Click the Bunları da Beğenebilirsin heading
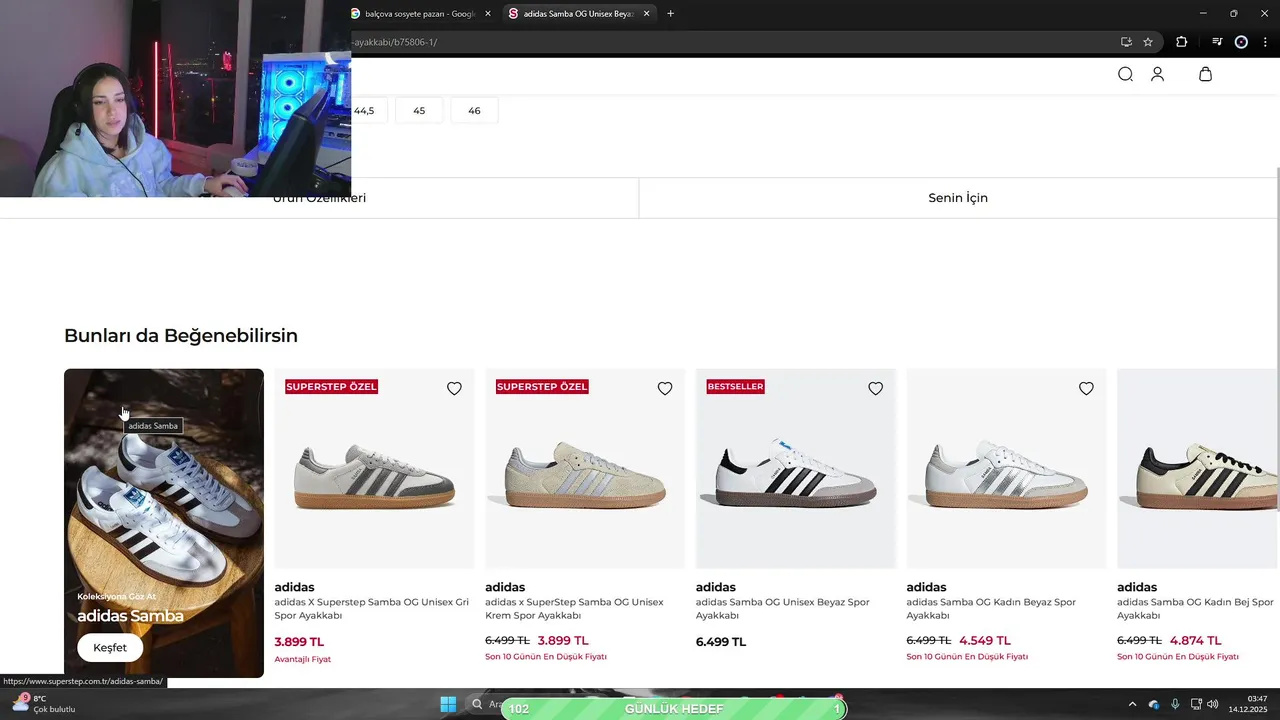 pyautogui.click(x=181, y=336)
